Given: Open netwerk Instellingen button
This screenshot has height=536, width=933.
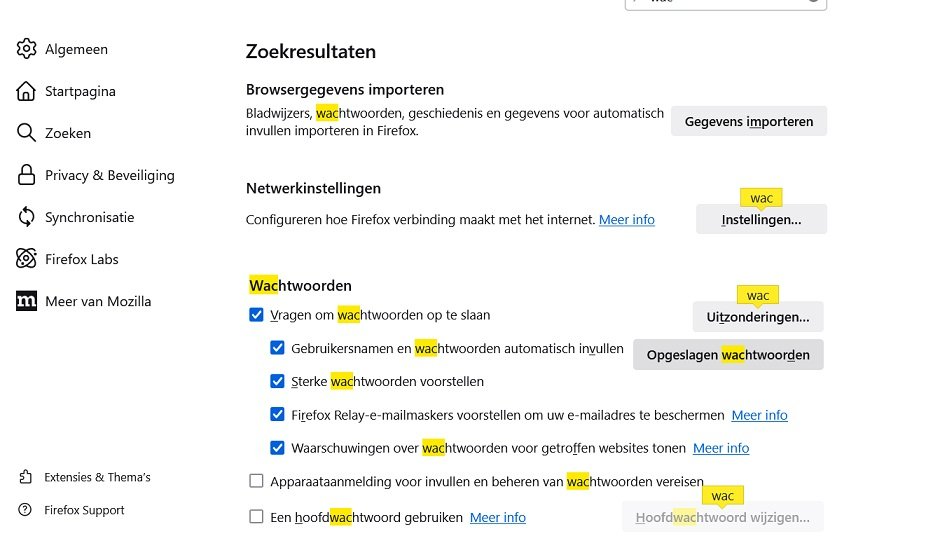Looking at the screenshot, I should [x=761, y=220].
